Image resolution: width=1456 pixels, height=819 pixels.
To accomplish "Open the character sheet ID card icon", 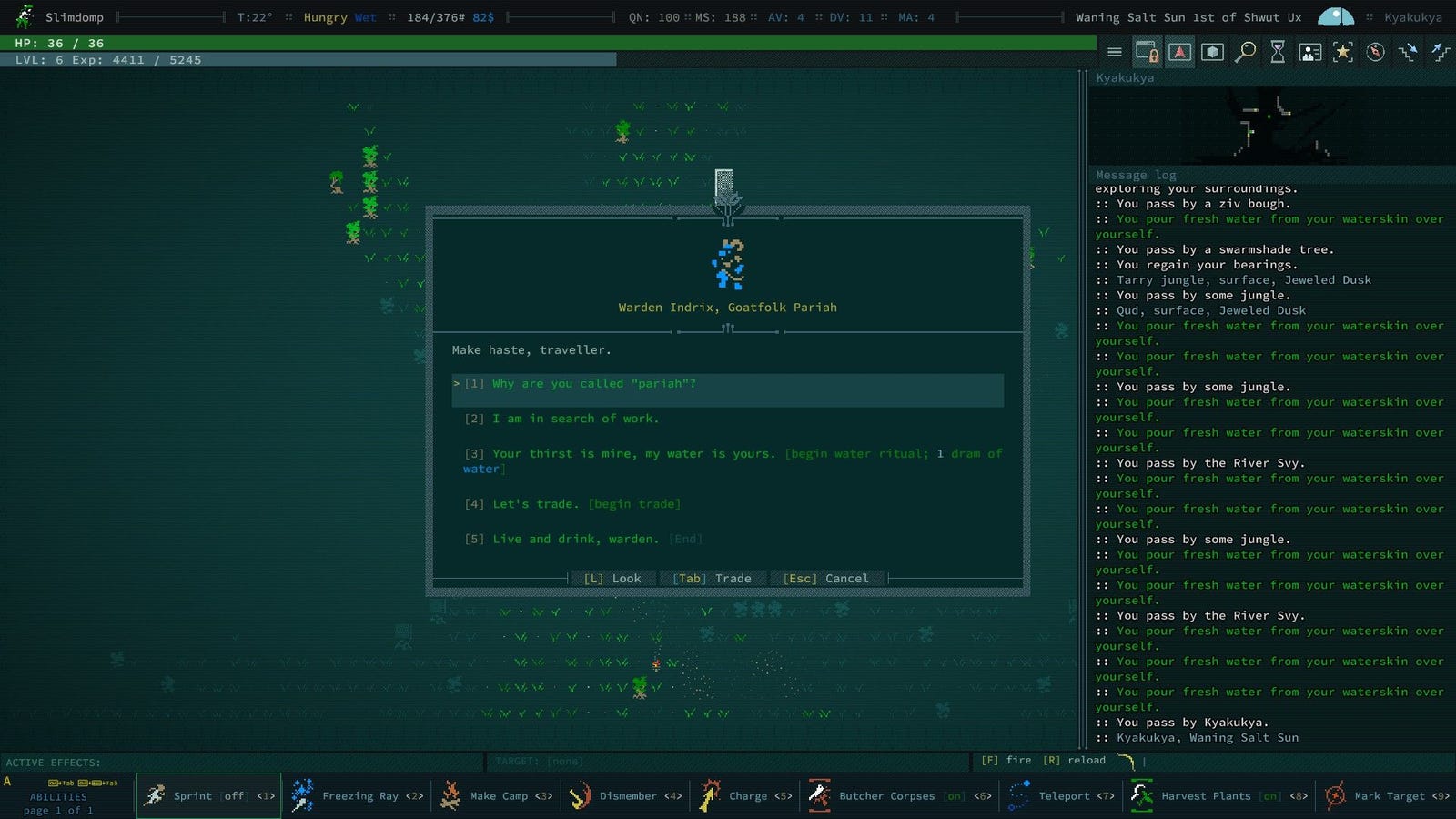I will [1310, 52].
